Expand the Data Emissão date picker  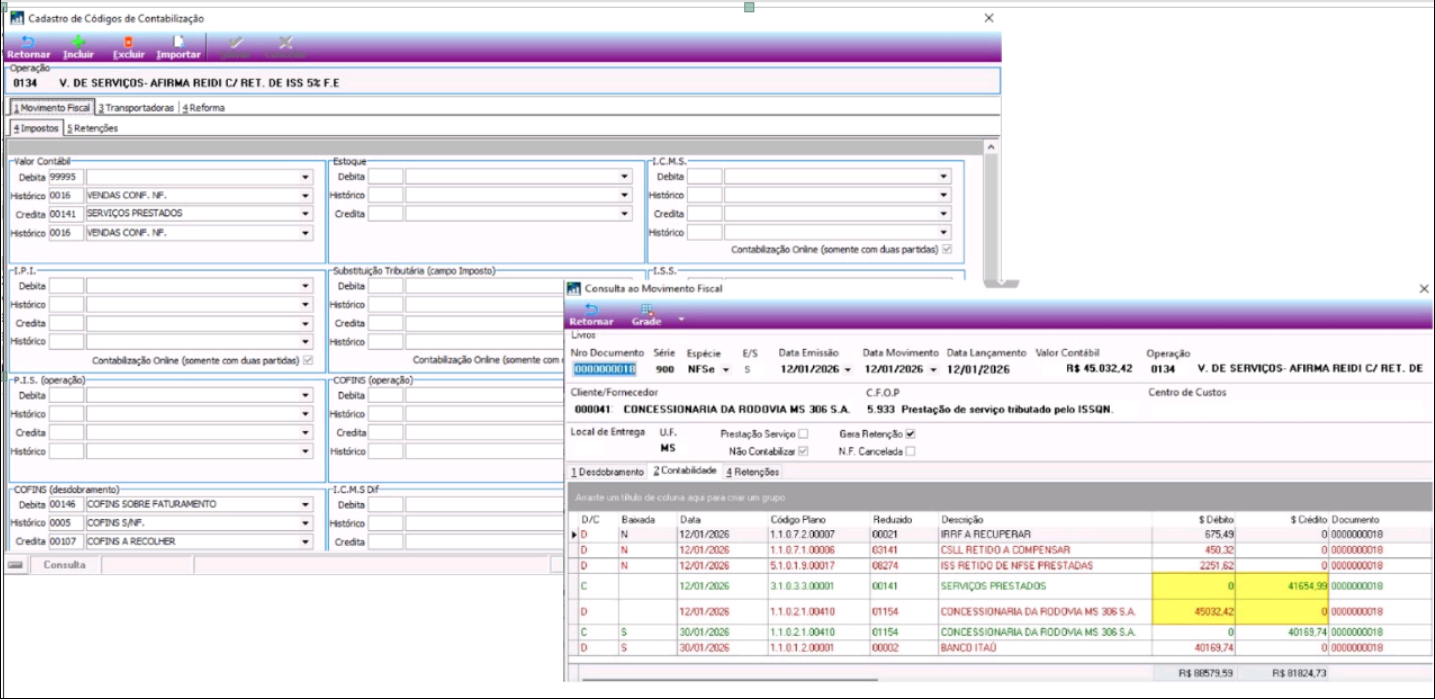pos(849,370)
